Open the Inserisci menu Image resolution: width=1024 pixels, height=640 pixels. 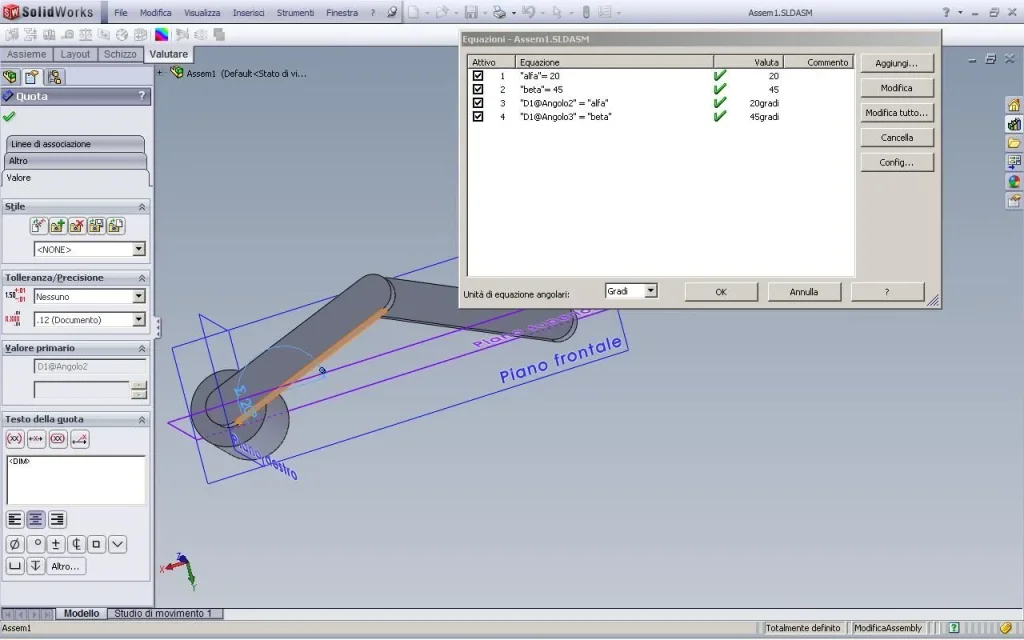[x=248, y=12]
